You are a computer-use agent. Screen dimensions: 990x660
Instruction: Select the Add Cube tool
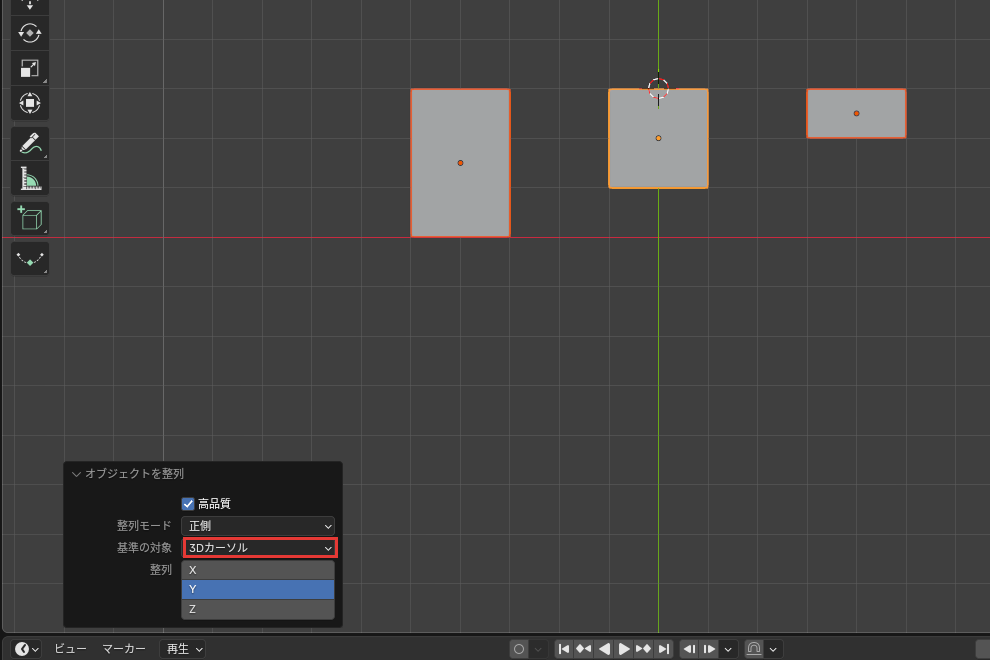click(x=30, y=219)
